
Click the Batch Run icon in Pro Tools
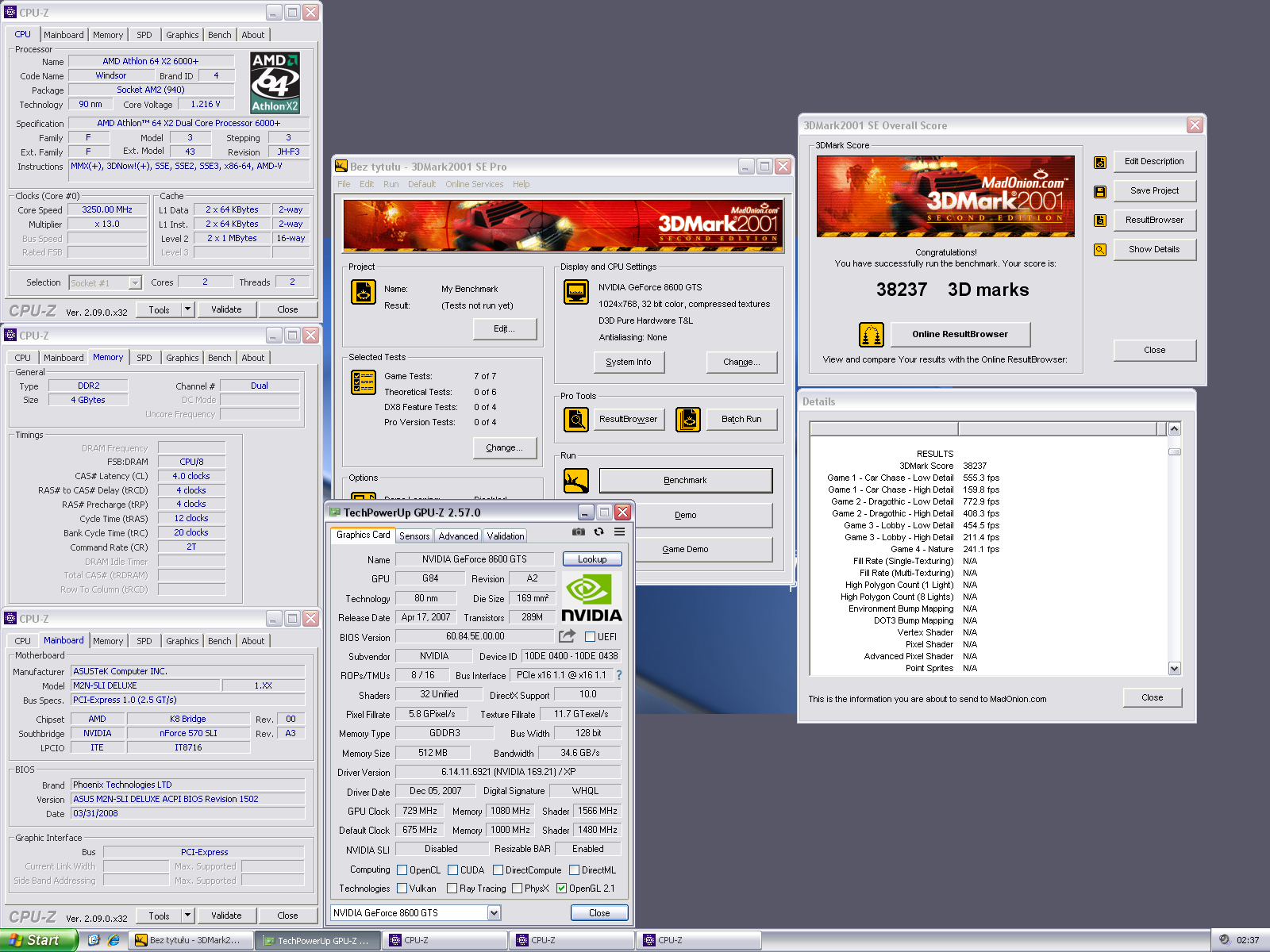pyautogui.click(x=688, y=419)
